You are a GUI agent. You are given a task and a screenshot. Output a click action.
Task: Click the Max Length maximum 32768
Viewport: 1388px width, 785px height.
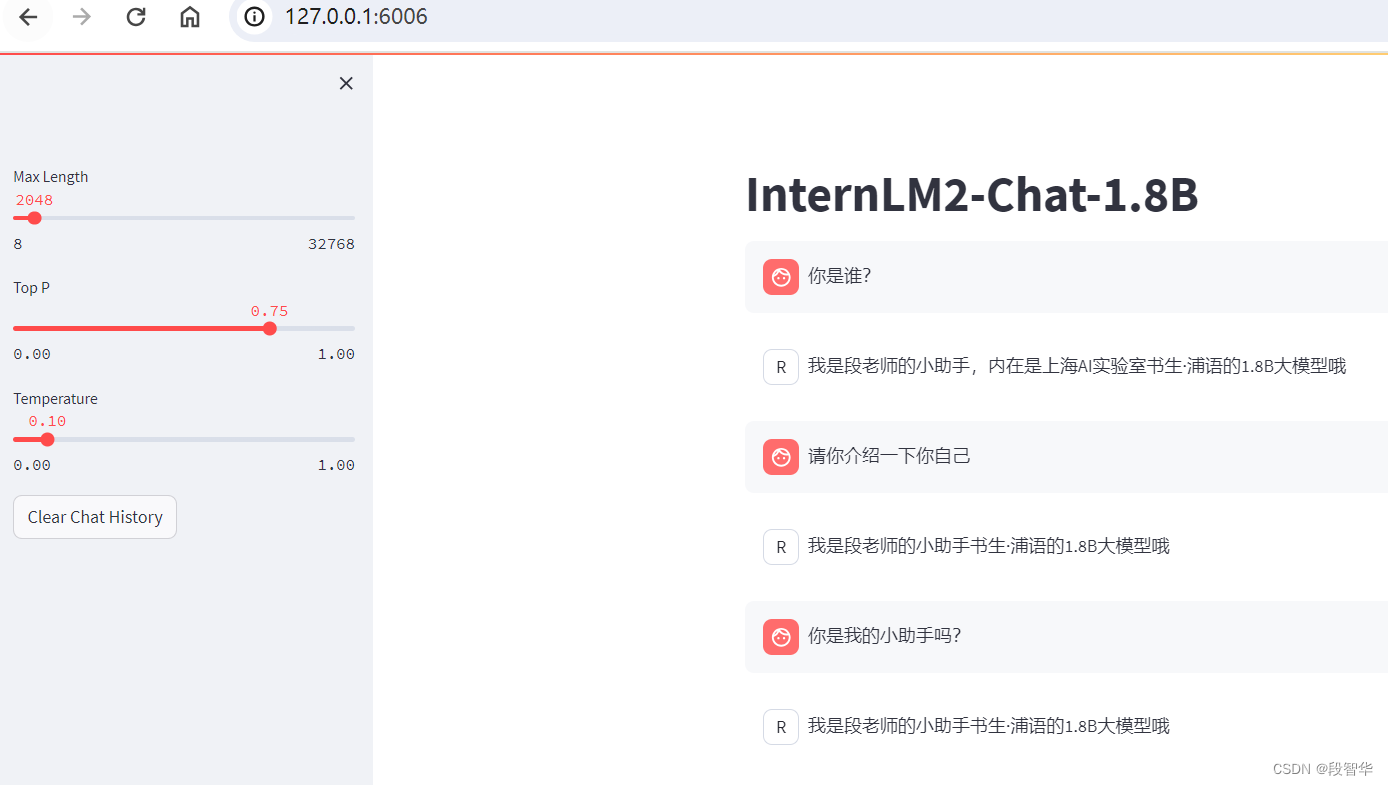coord(331,244)
